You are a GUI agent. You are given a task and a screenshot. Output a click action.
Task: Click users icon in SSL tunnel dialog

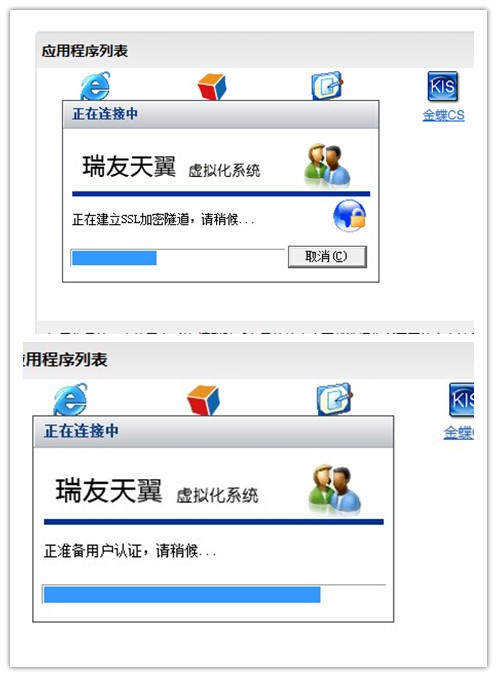tap(327, 165)
